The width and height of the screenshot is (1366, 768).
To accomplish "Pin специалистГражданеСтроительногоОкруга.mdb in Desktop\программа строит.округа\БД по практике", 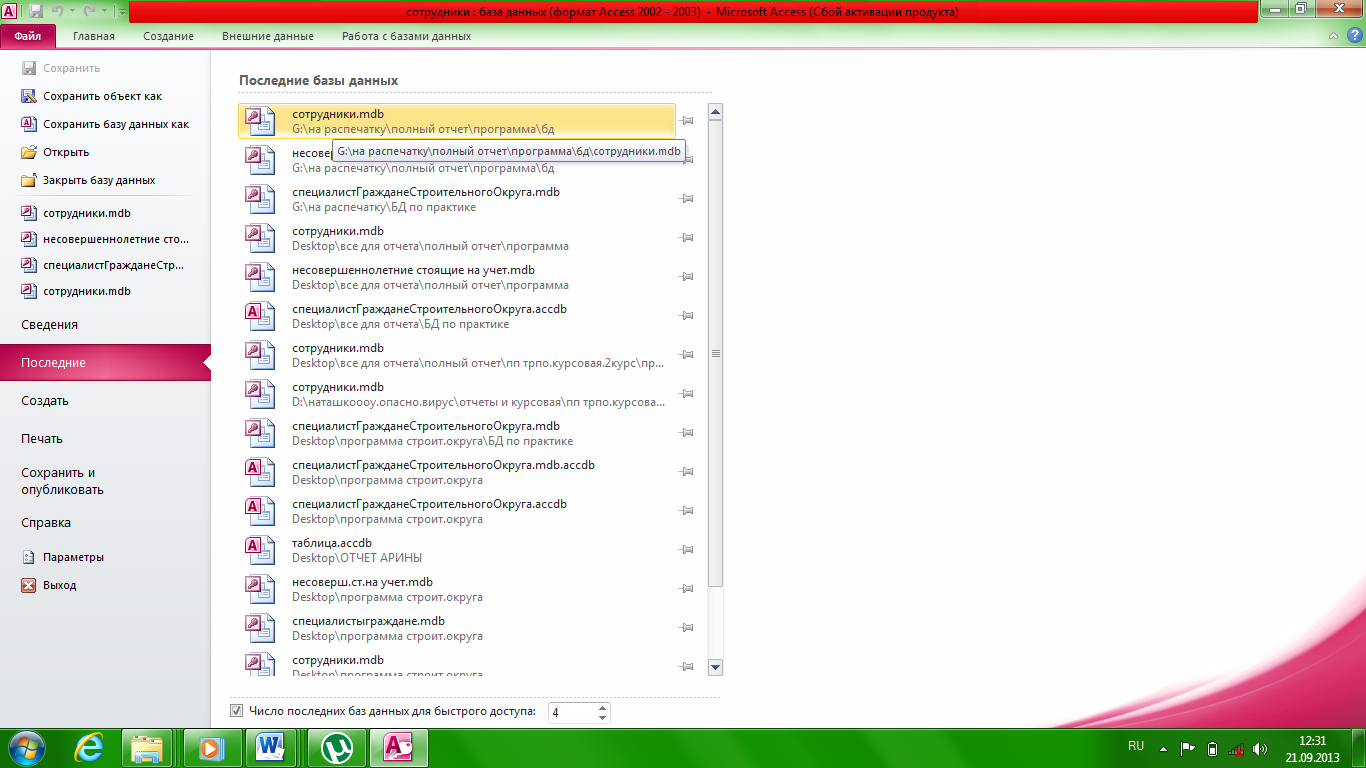I will click(686, 433).
